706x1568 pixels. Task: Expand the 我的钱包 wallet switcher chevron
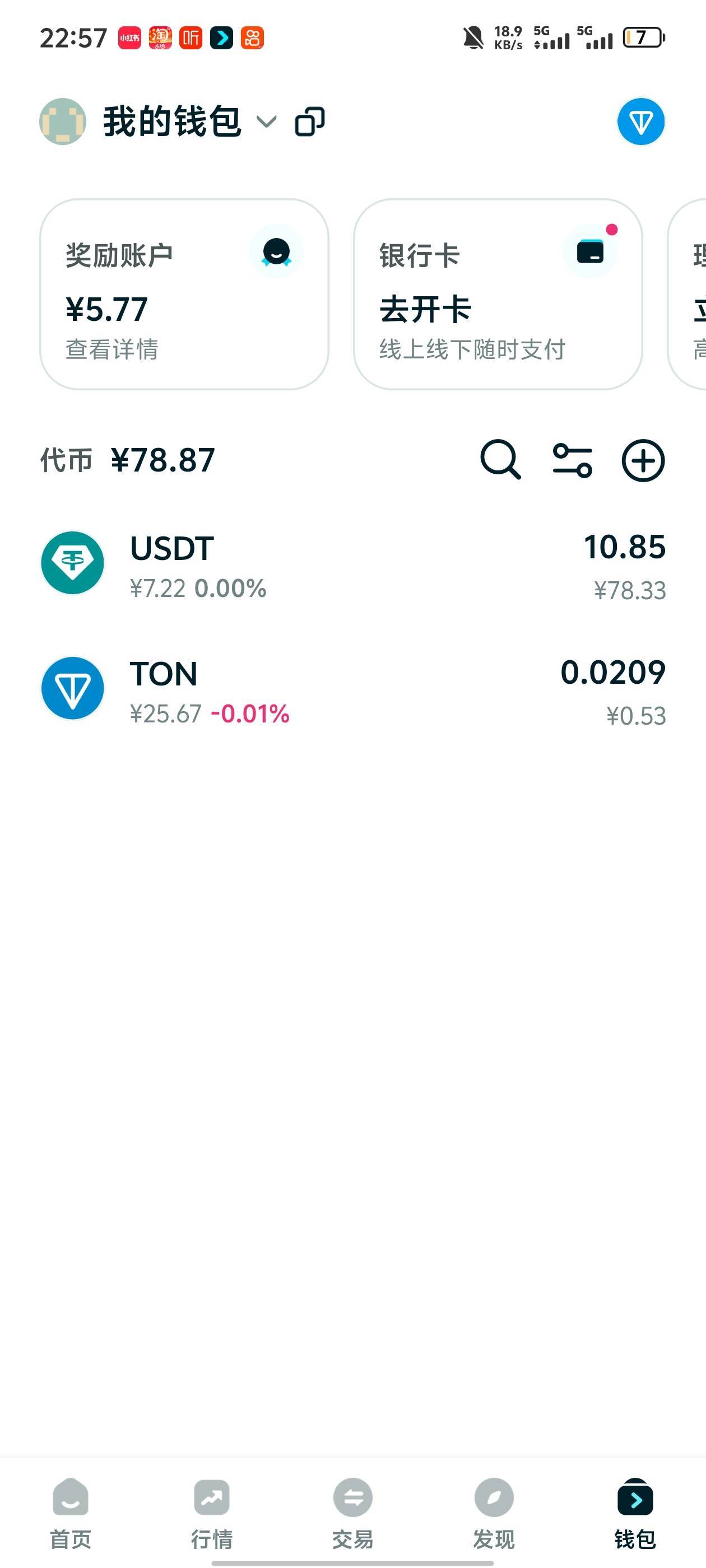click(x=266, y=122)
